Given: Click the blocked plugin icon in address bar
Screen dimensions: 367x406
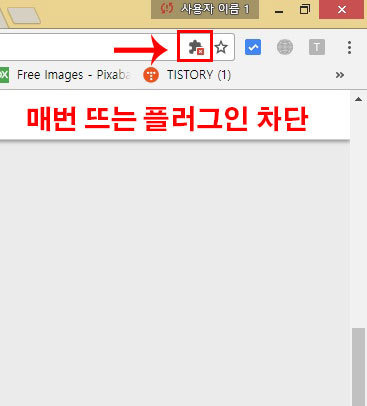Looking at the screenshot, I should (x=196, y=47).
